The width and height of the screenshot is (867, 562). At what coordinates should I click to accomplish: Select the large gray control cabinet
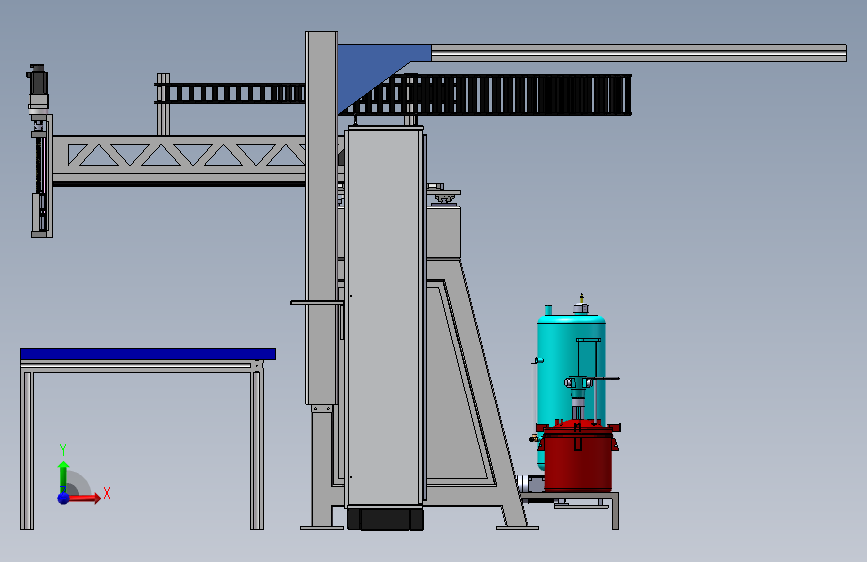point(385,316)
